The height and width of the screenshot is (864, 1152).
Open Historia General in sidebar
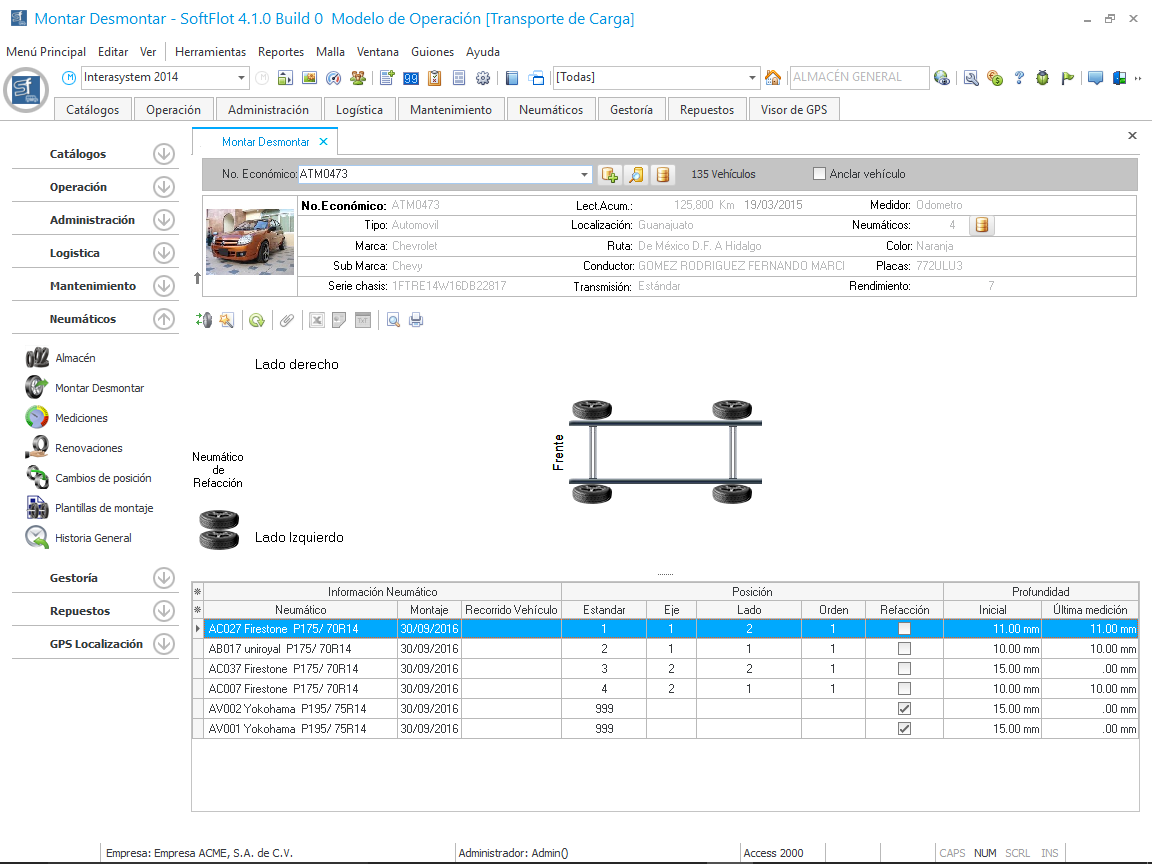(93, 538)
